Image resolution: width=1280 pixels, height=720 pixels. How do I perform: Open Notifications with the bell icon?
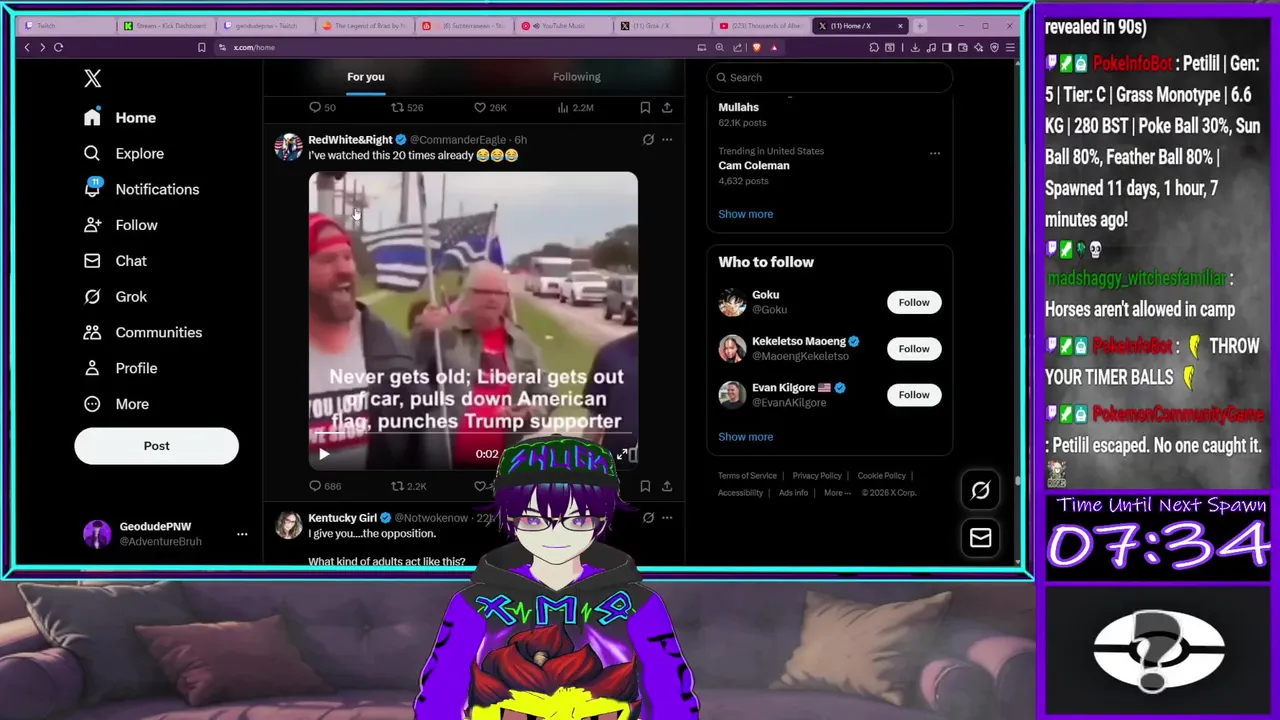point(141,189)
